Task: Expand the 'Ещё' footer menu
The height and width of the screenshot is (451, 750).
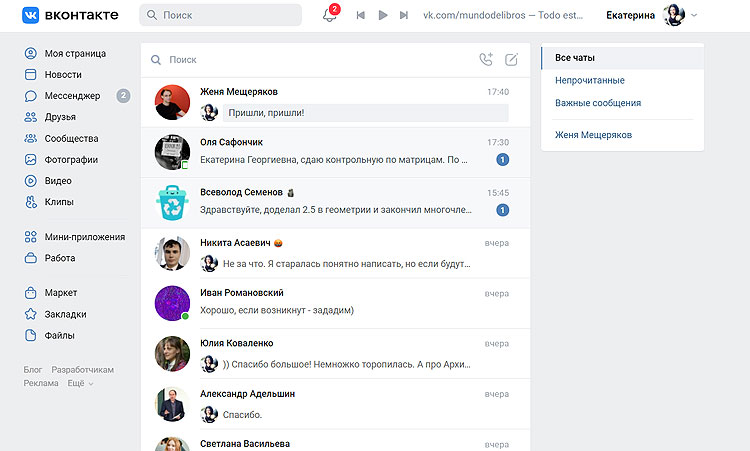Action: 79,383
